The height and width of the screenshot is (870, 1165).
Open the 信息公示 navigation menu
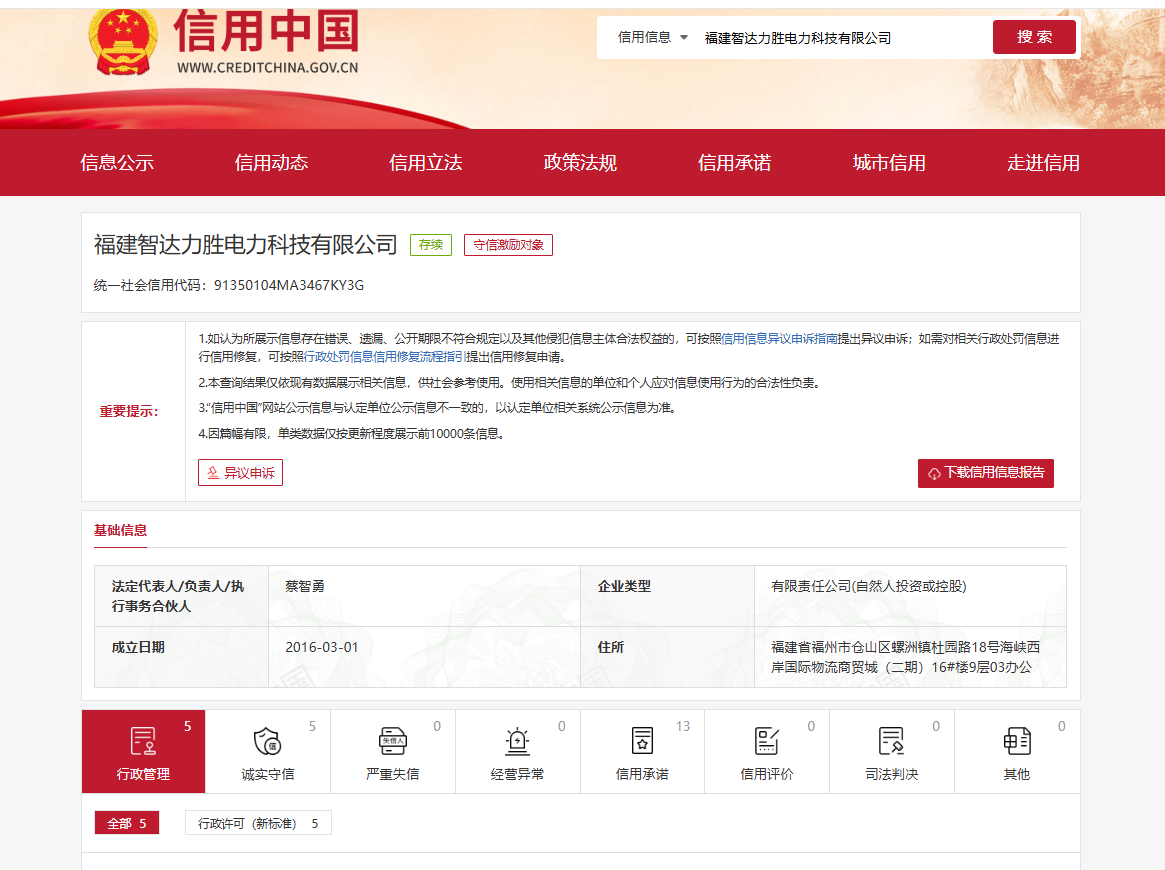(x=117, y=163)
